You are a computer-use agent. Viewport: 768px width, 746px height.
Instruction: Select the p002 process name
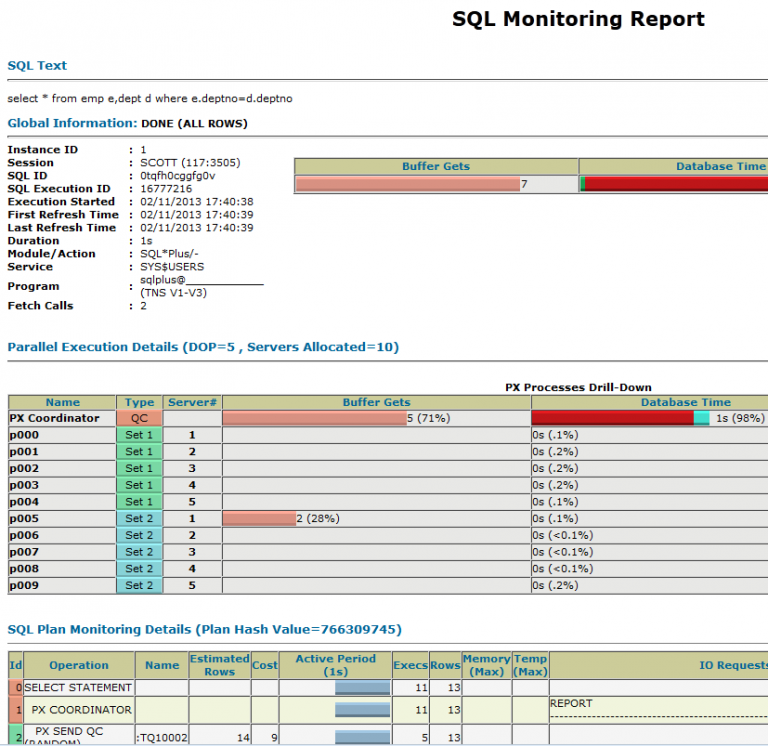click(x=24, y=468)
